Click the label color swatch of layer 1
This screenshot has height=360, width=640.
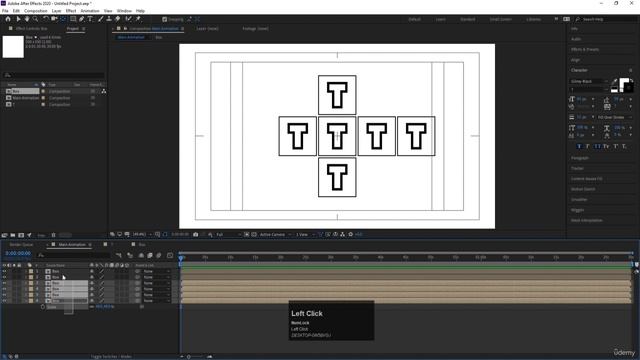pyautogui.click(x=31, y=271)
